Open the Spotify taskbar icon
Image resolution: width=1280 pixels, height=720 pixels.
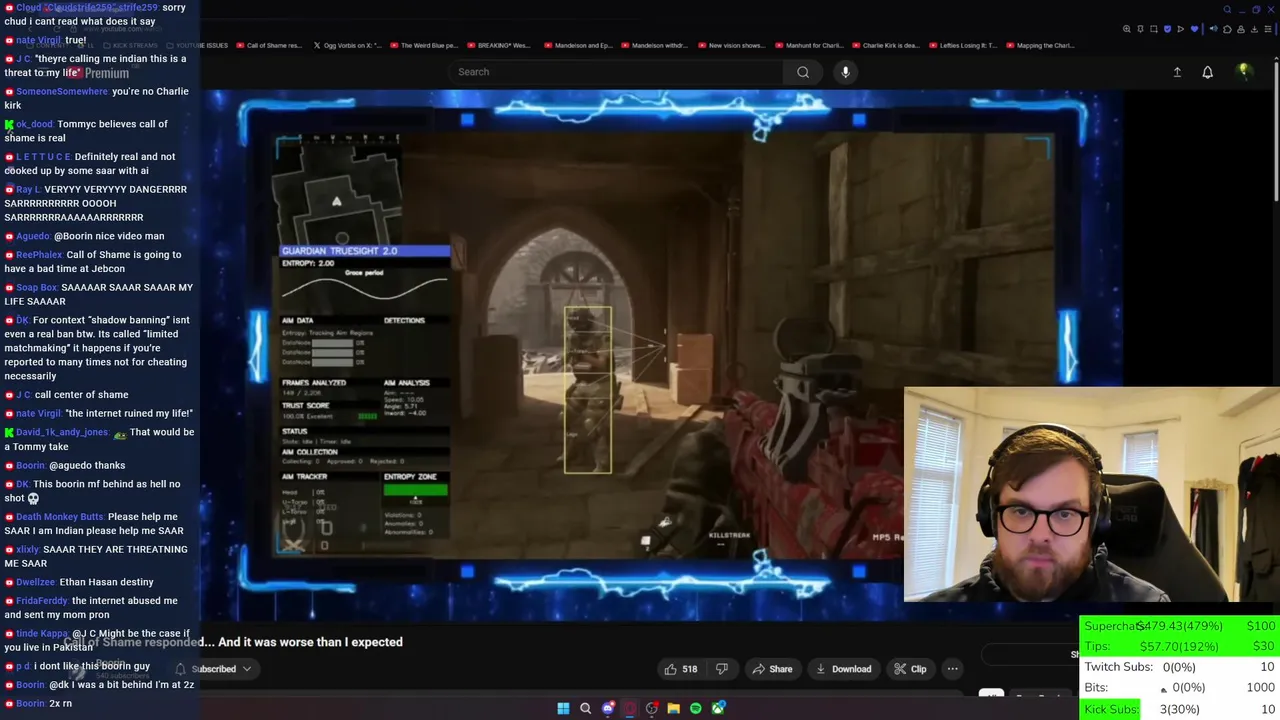[x=696, y=708]
